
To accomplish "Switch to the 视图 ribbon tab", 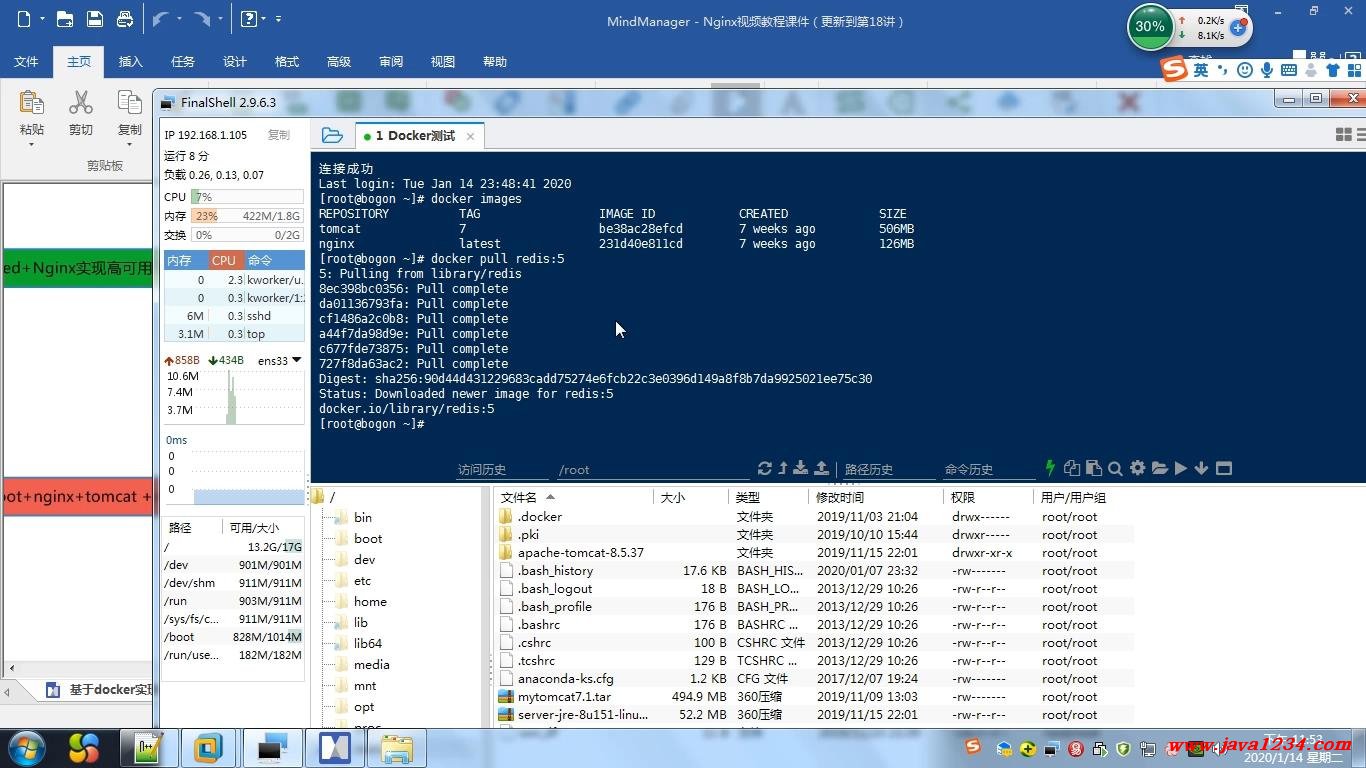I will pyautogui.click(x=443, y=61).
